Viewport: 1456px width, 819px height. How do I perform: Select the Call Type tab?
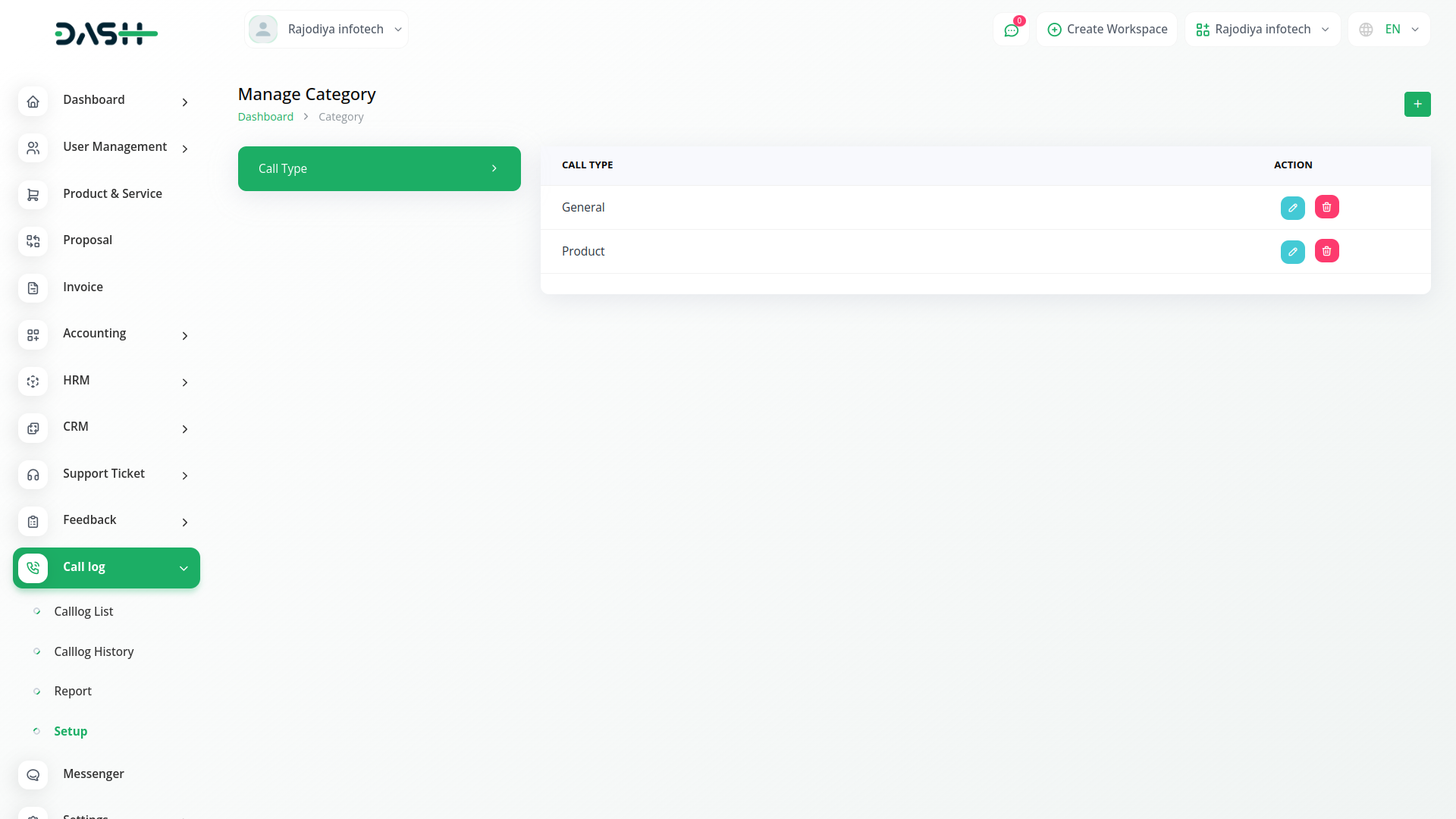378,168
